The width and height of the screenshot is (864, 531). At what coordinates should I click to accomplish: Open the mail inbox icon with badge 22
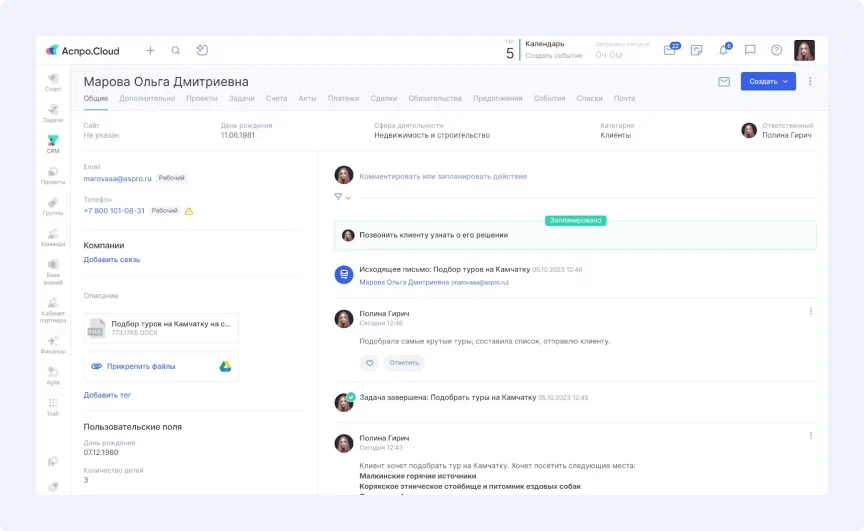pos(671,50)
